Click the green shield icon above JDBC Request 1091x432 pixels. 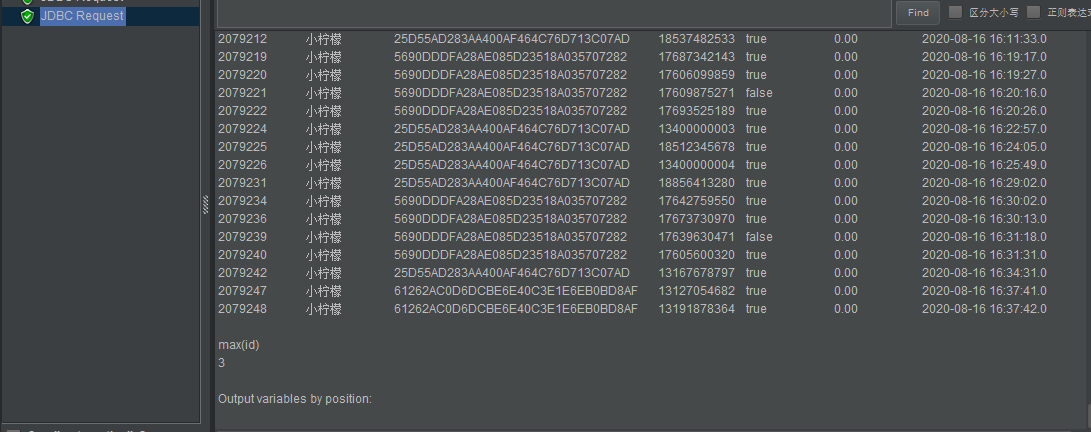pos(27,2)
